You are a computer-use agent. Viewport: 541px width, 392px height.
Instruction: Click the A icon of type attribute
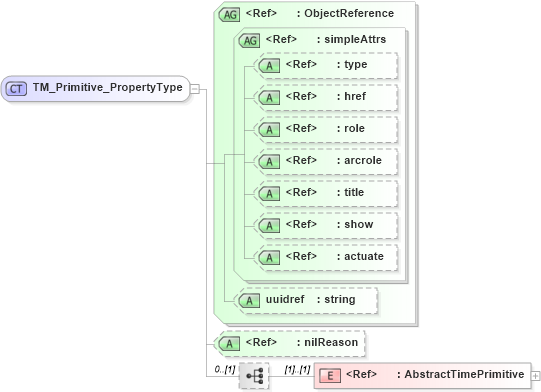(x=269, y=66)
